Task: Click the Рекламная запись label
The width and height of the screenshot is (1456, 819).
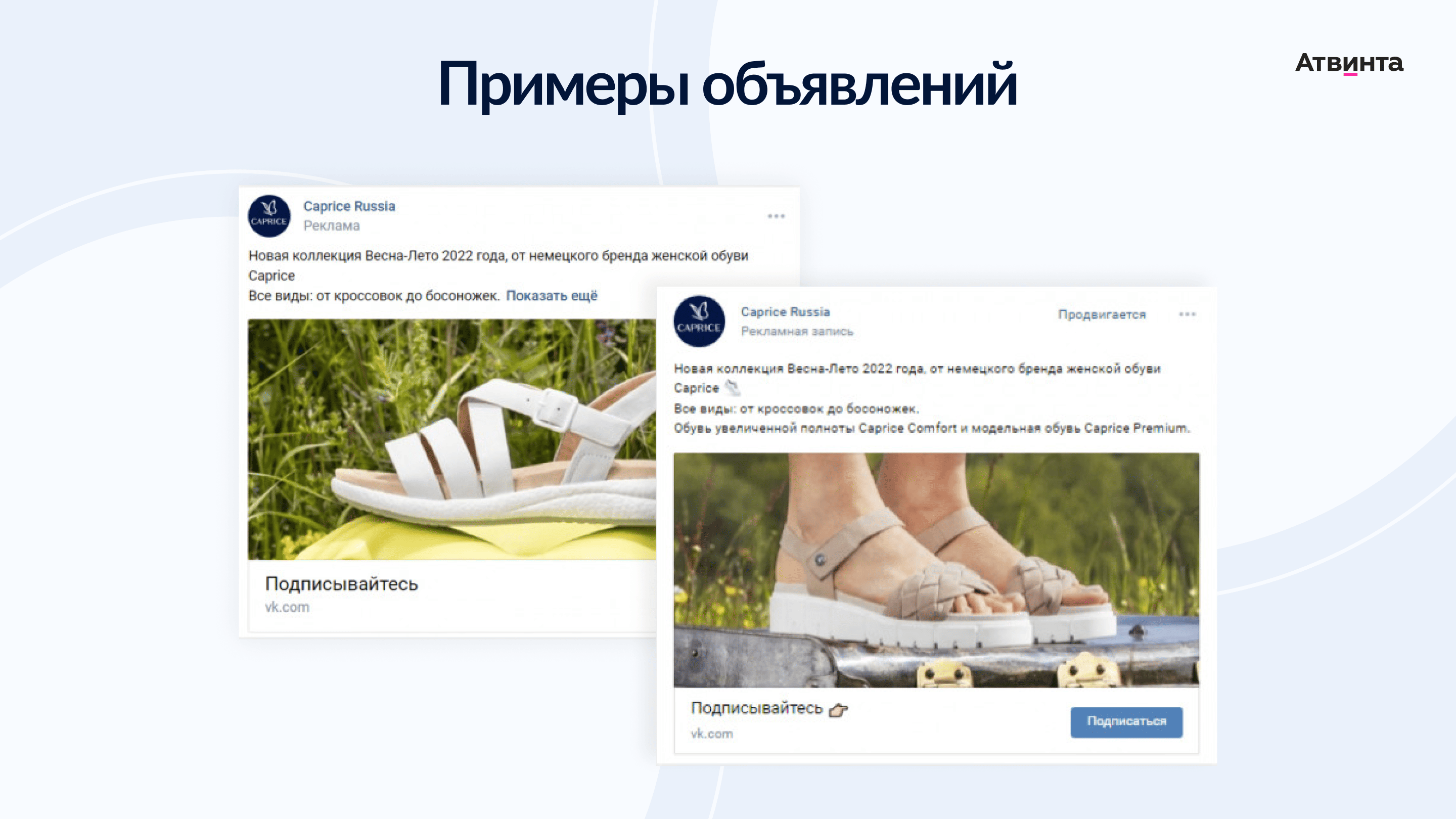Action: pyautogui.click(x=797, y=331)
